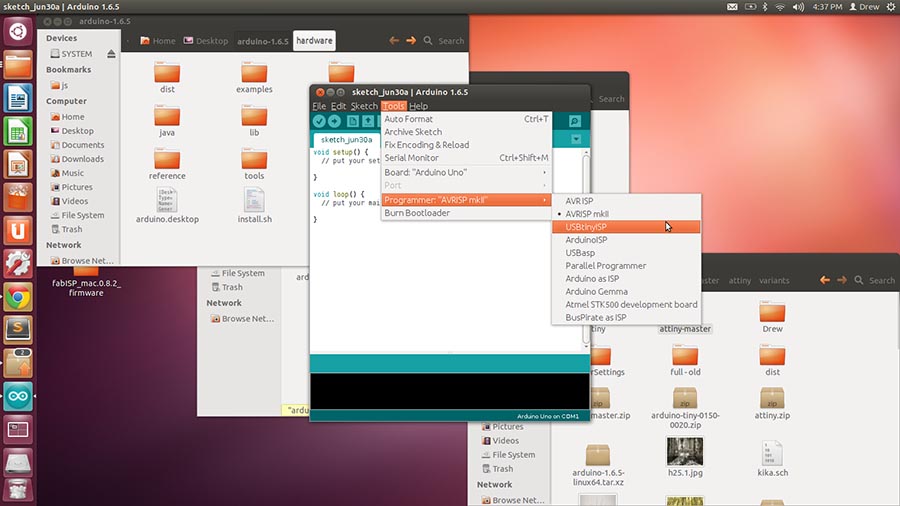900x506 pixels.
Task: Click the New sketch toolbar icon
Action: click(352, 121)
